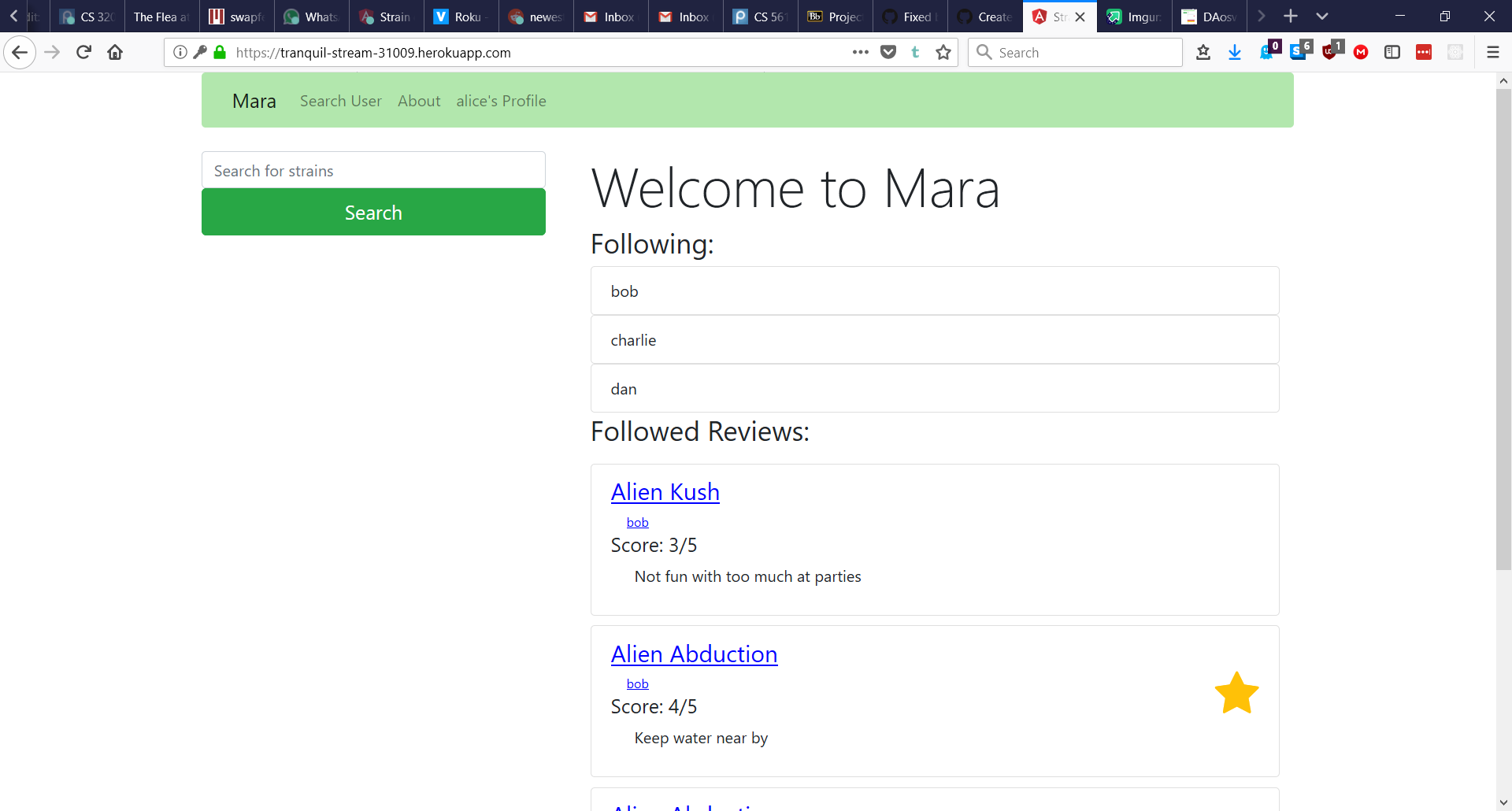The width and height of the screenshot is (1512, 811).
Task: Switch to the newes tab
Action: click(536, 17)
